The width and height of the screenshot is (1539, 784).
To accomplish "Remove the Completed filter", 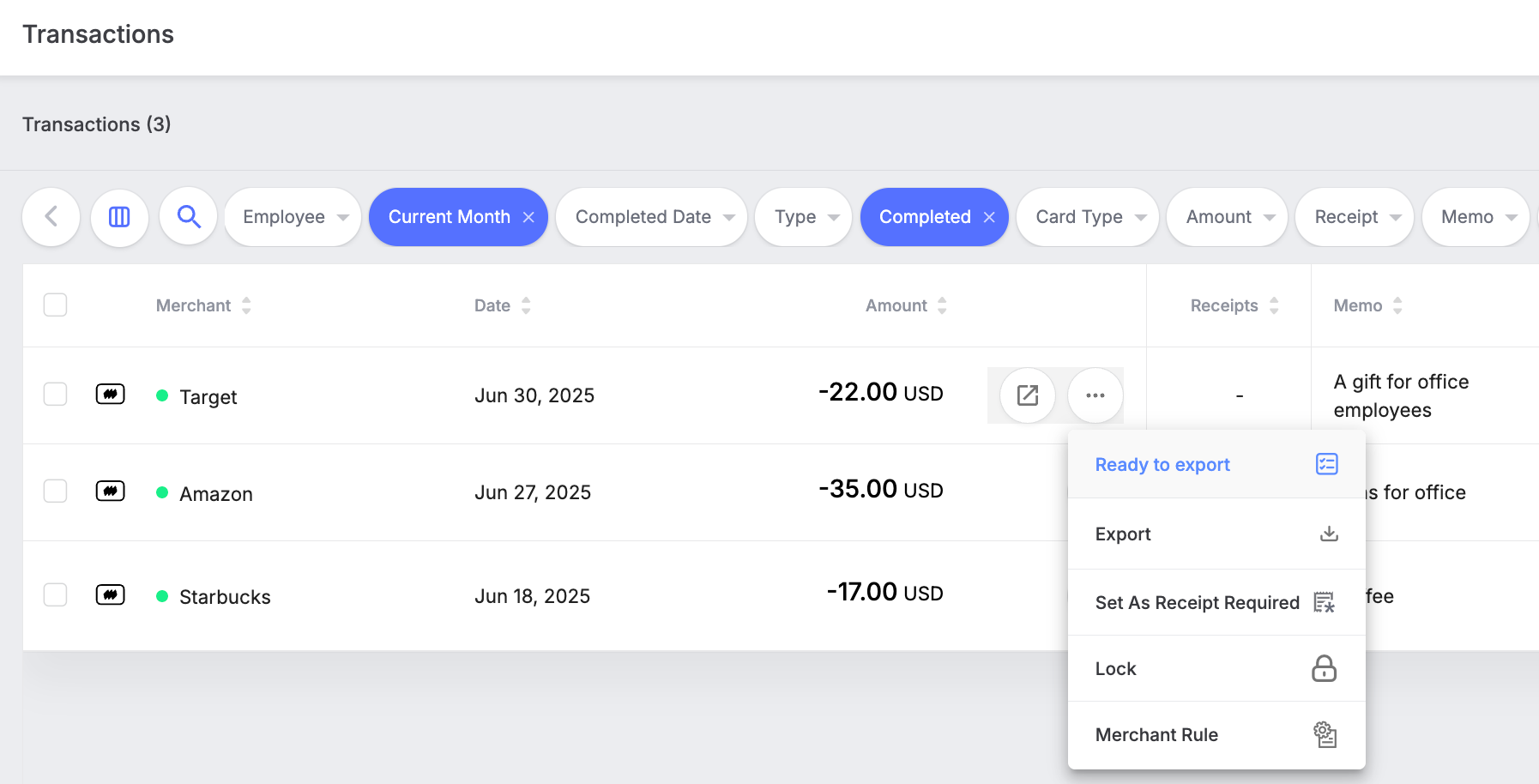I will 989,217.
